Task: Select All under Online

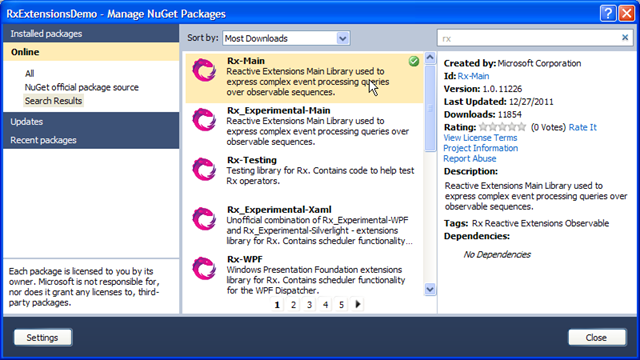Action: [29, 73]
